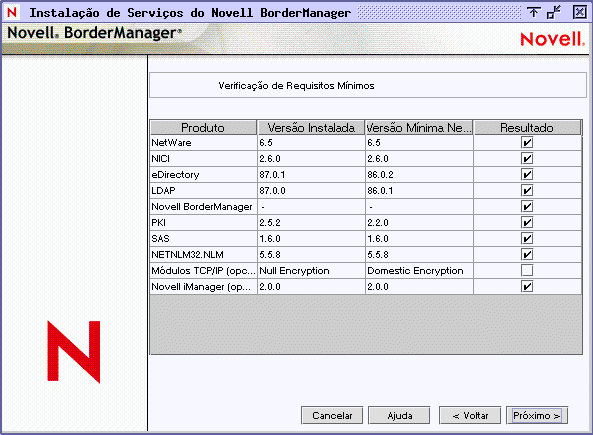Click the restore window icon in title bar
This screenshot has width=593, height=435.
click(554, 12)
